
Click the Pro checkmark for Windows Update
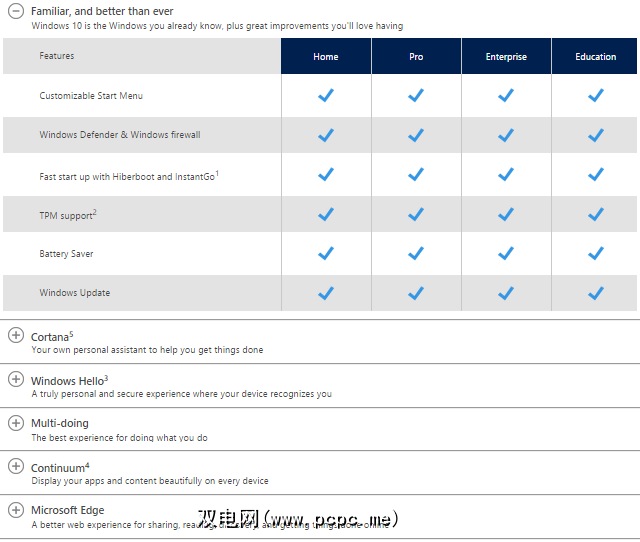coord(416,293)
